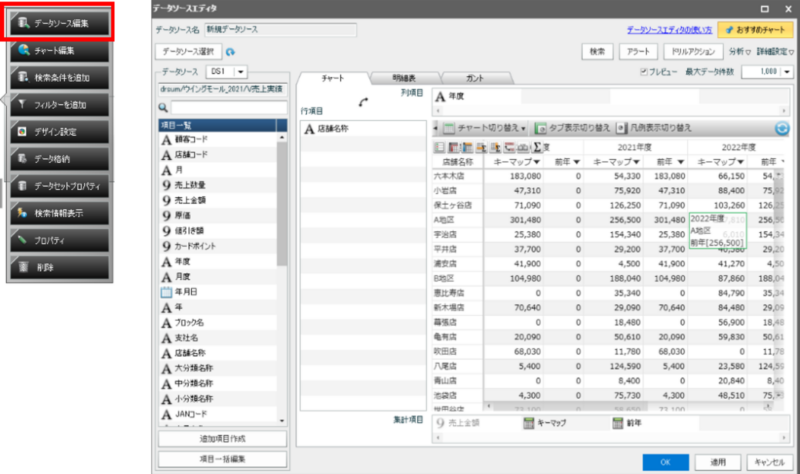Switch to the ガント tab

pyautogui.click(x=475, y=79)
